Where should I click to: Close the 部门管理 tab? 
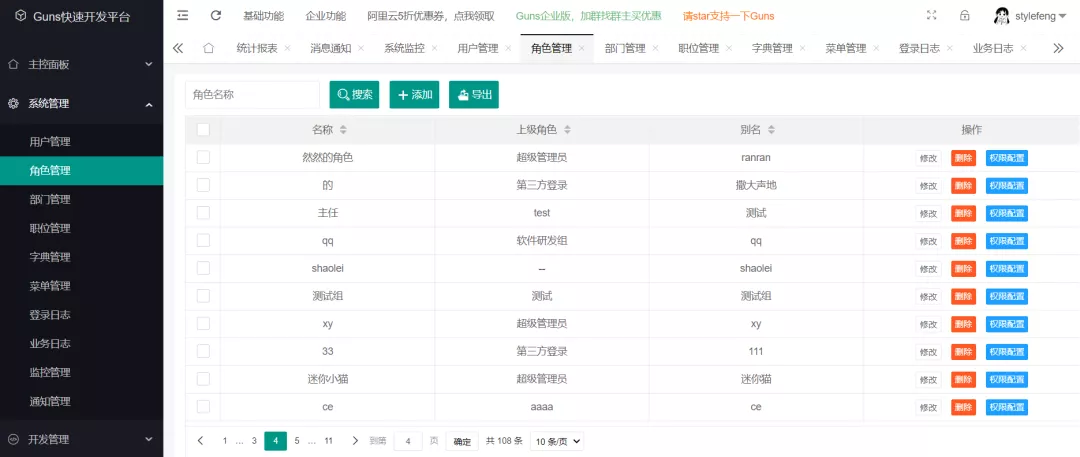pos(655,49)
